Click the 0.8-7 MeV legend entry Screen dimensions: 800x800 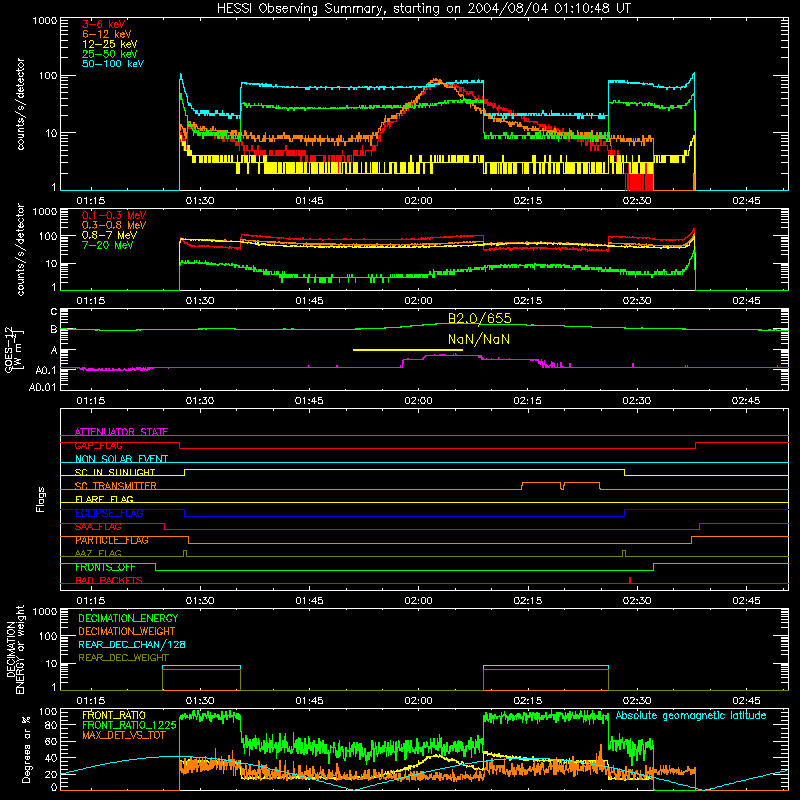click(109, 235)
